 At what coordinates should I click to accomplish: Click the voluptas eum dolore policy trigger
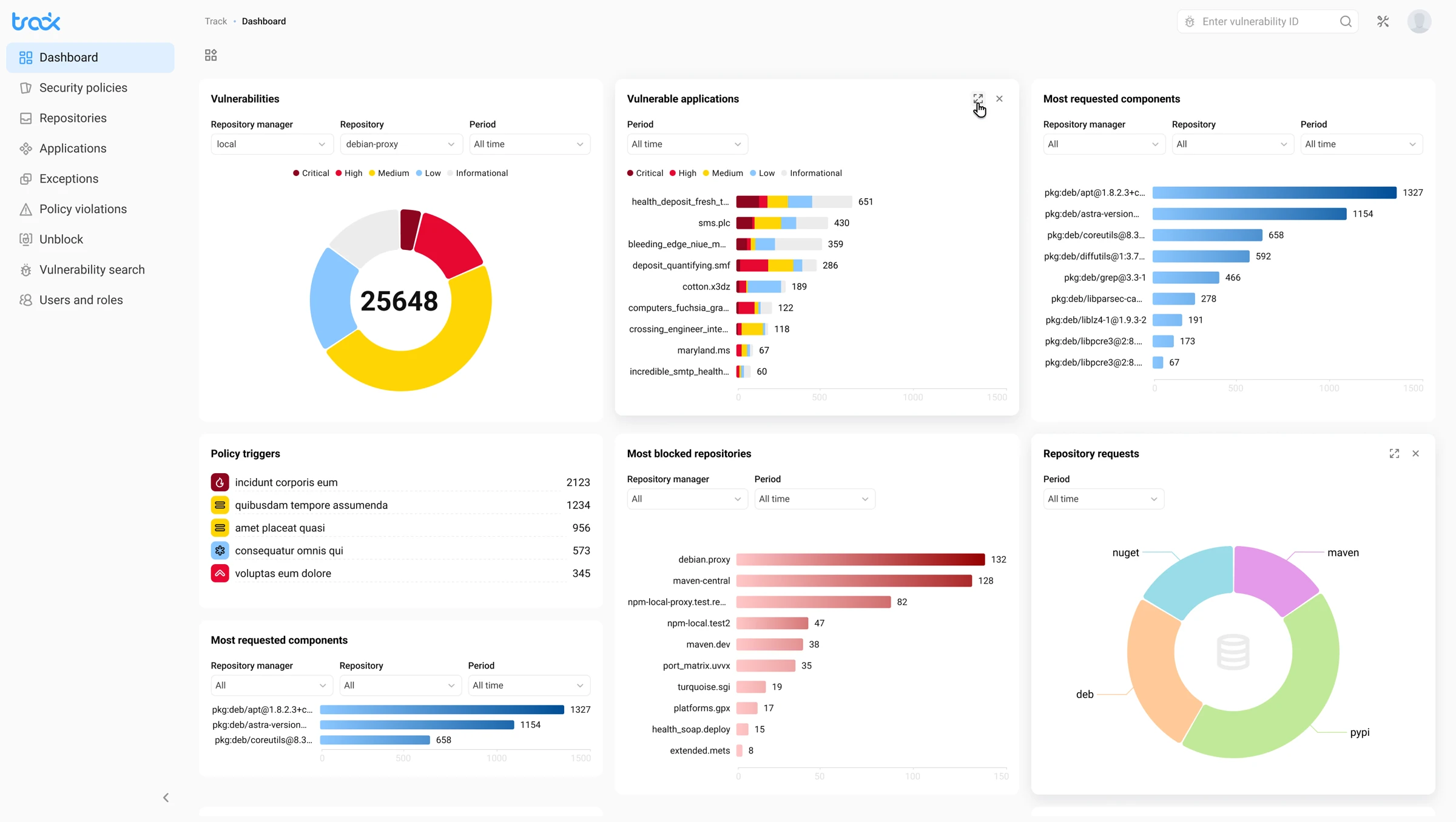click(400, 574)
